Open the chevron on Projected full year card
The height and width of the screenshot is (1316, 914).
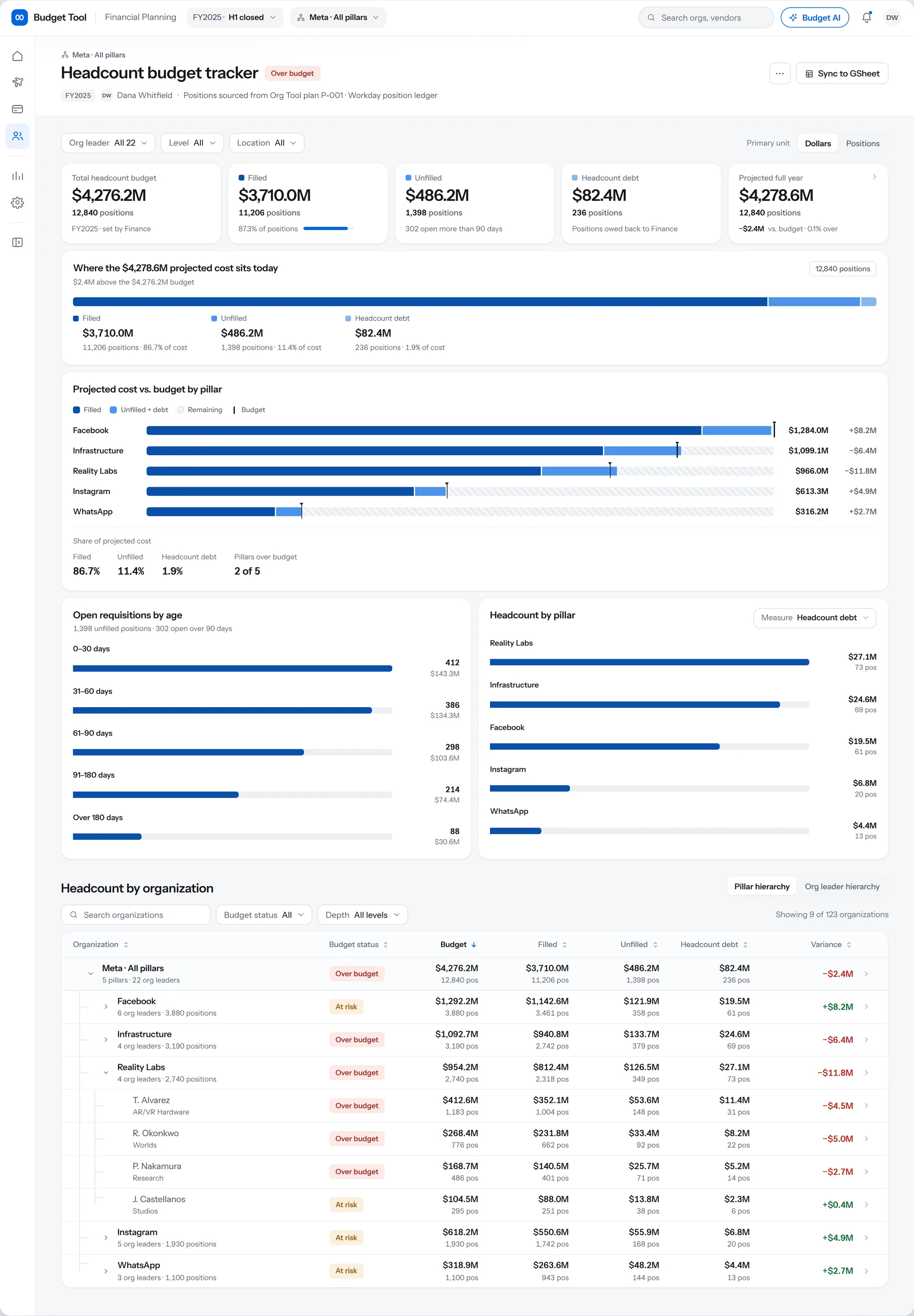[x=874, y=177]
